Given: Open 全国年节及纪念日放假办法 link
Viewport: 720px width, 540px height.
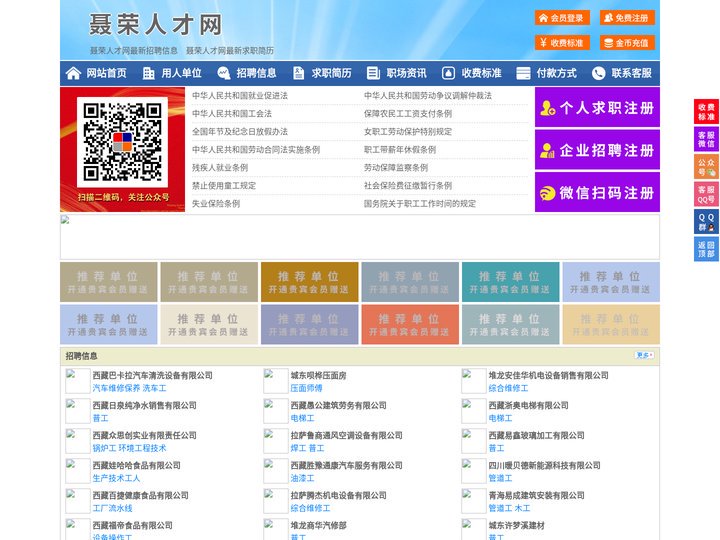Looking at the screenshot, I should click(240, 131).
